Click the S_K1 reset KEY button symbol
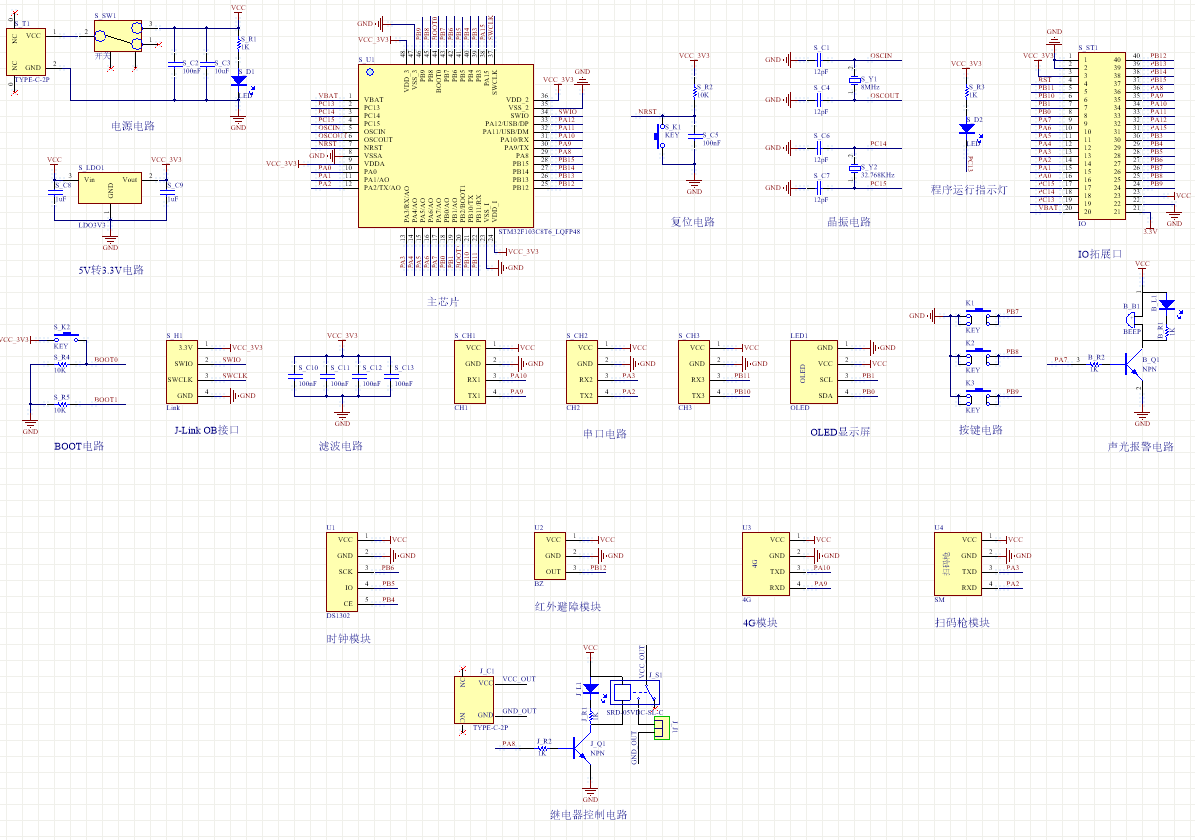 (x=661, y=137)
